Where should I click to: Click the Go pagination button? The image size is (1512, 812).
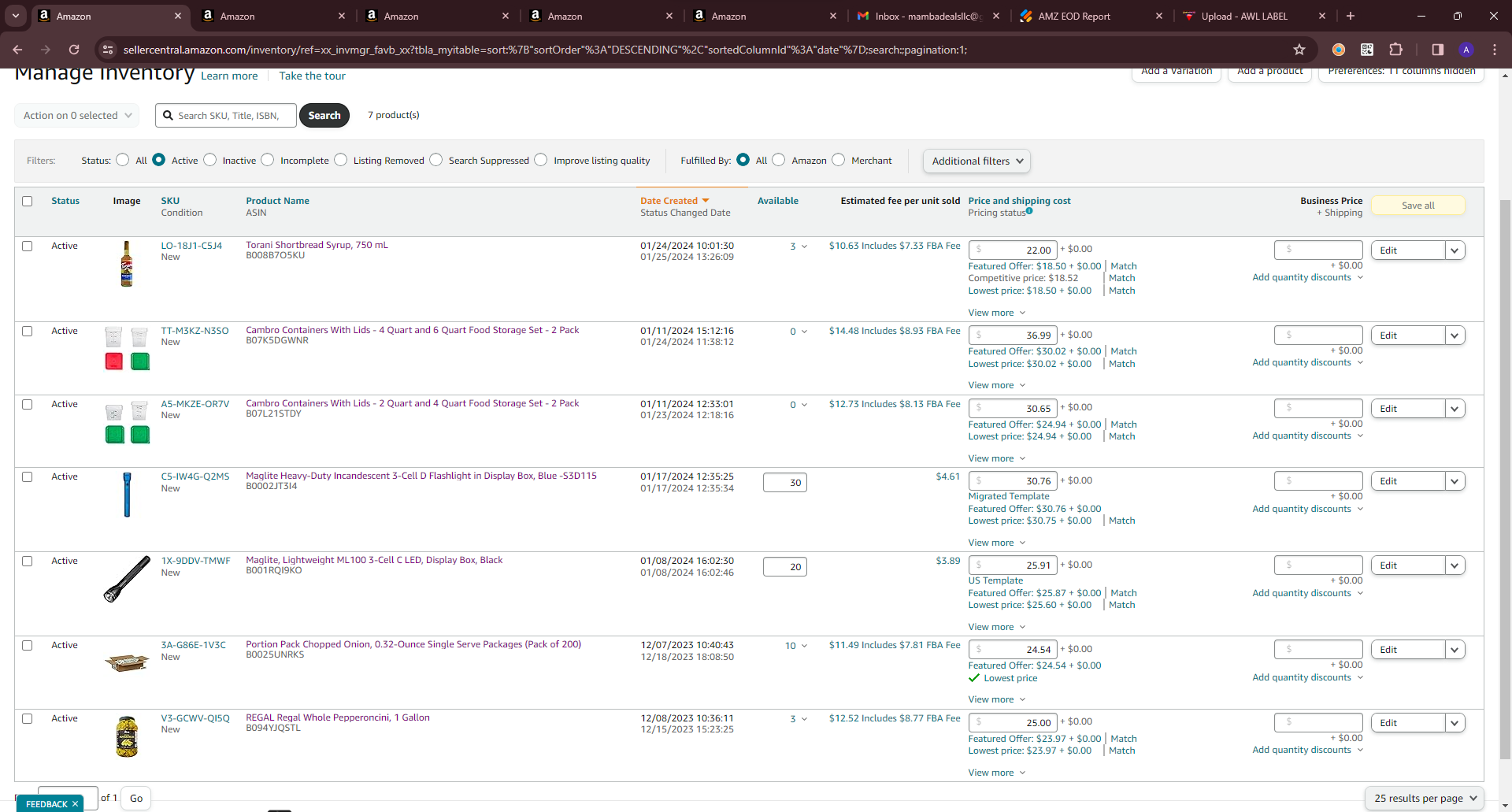136,799
